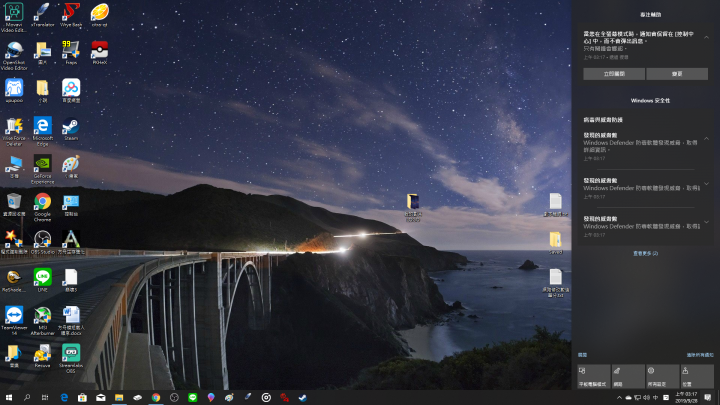720x405 pixels.
Task: Open the Recuva desktop shortcut
Action: coord(42,356)
